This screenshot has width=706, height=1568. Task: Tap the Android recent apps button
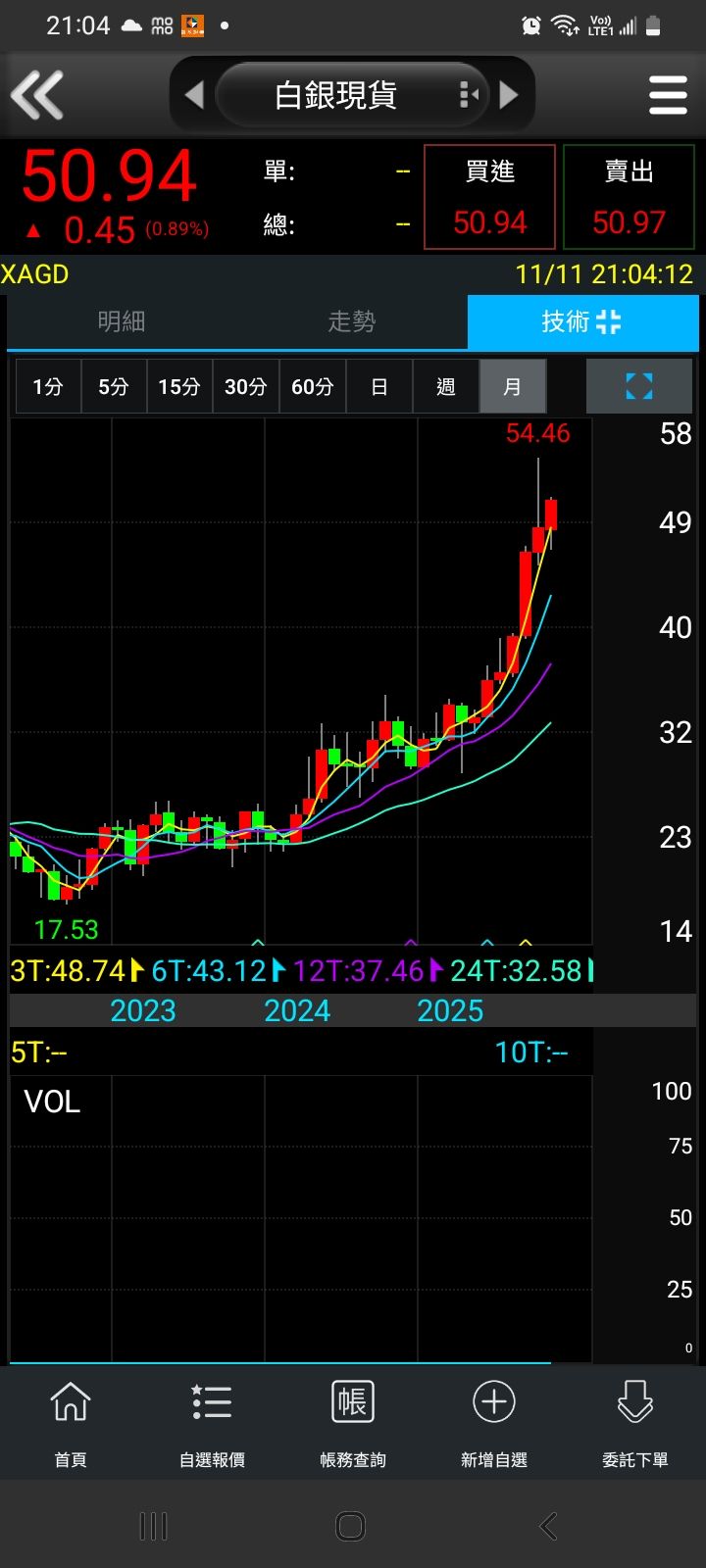[154, 1526]
